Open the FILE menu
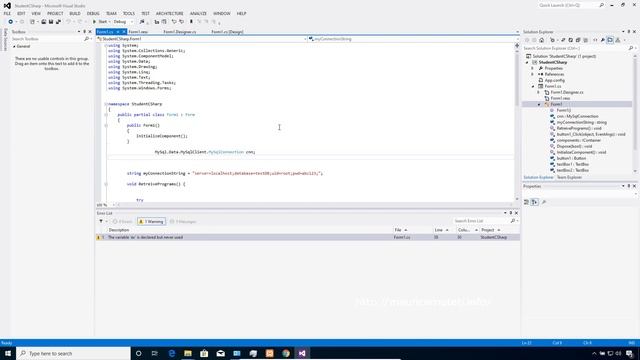Image resolution: width=640 pixels, height=360 pixels. pyautogui.click(x=7, y=13)
